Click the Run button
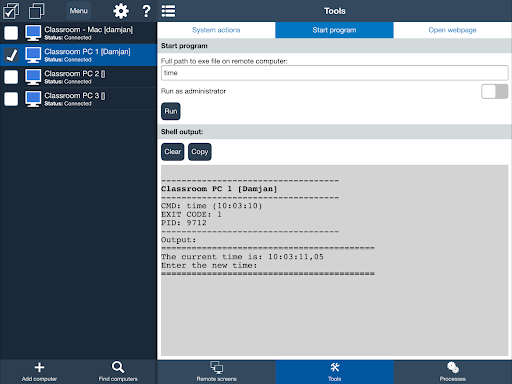Screen dimensions: 512x384 [x=171, y=111]
